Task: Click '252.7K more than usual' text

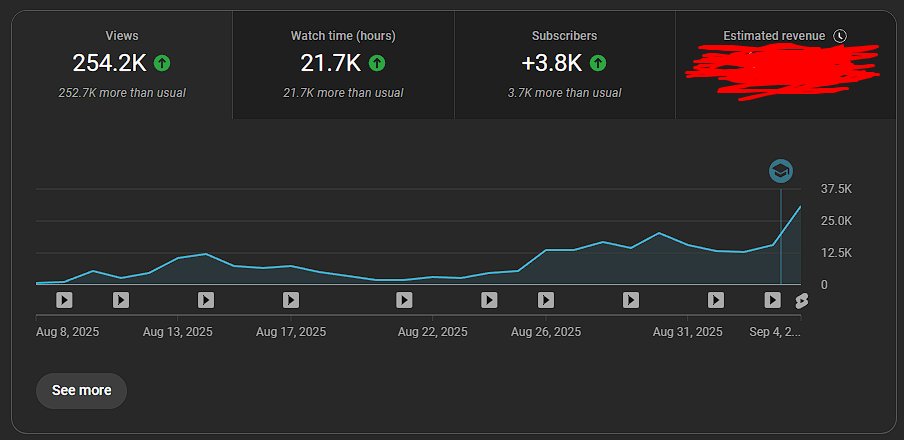Action: click(x=122, y=93)
